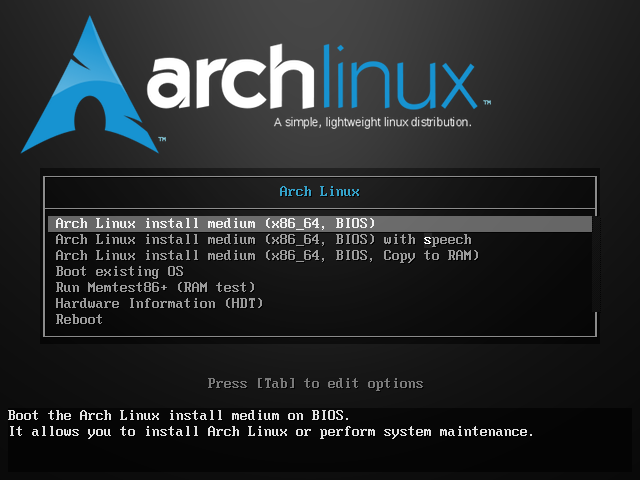
Task: Select Boot existing OS
Action: pos(320,271)
